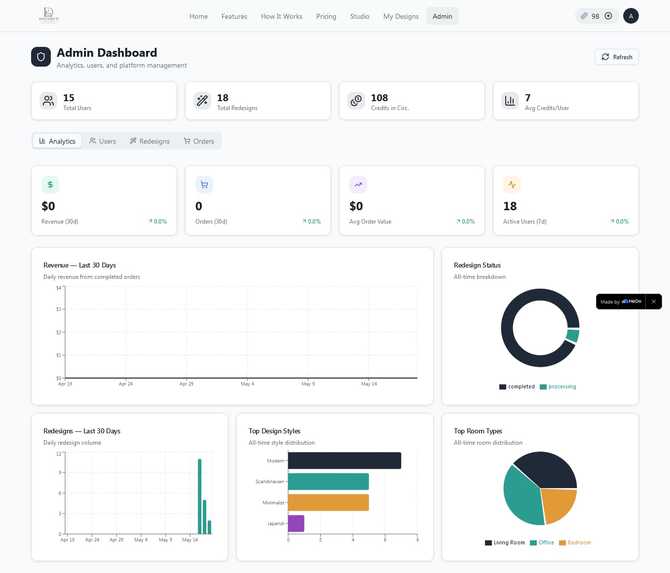Click the teal Office slice of room types pie
This screenshot has width=670, height=573.
521,498
